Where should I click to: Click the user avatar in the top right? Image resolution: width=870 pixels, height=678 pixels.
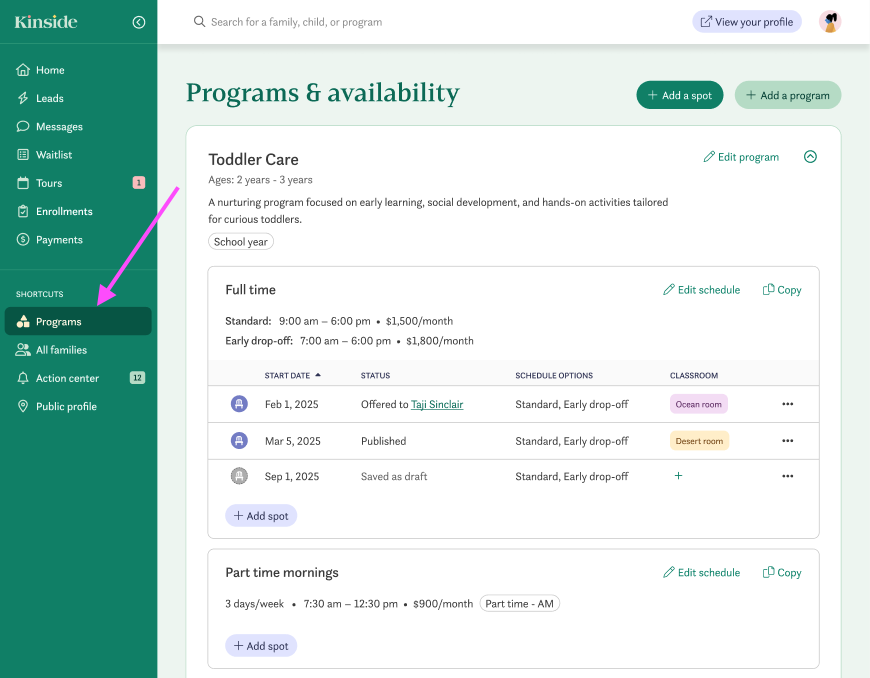pos(829,22)
